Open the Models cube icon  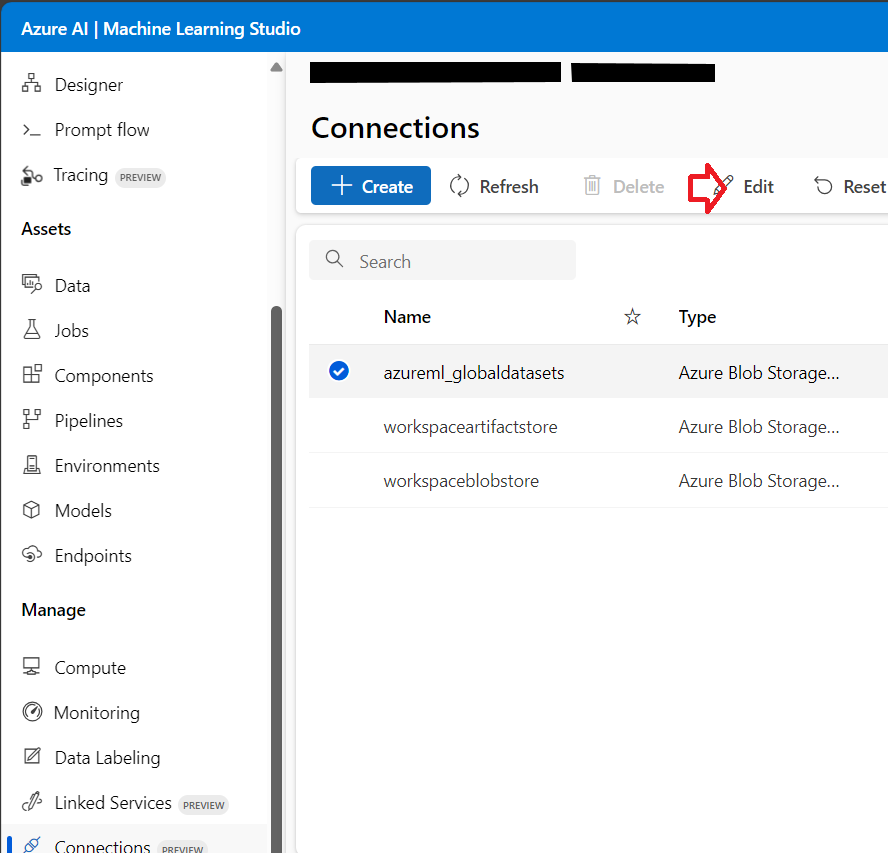[32, 510]
